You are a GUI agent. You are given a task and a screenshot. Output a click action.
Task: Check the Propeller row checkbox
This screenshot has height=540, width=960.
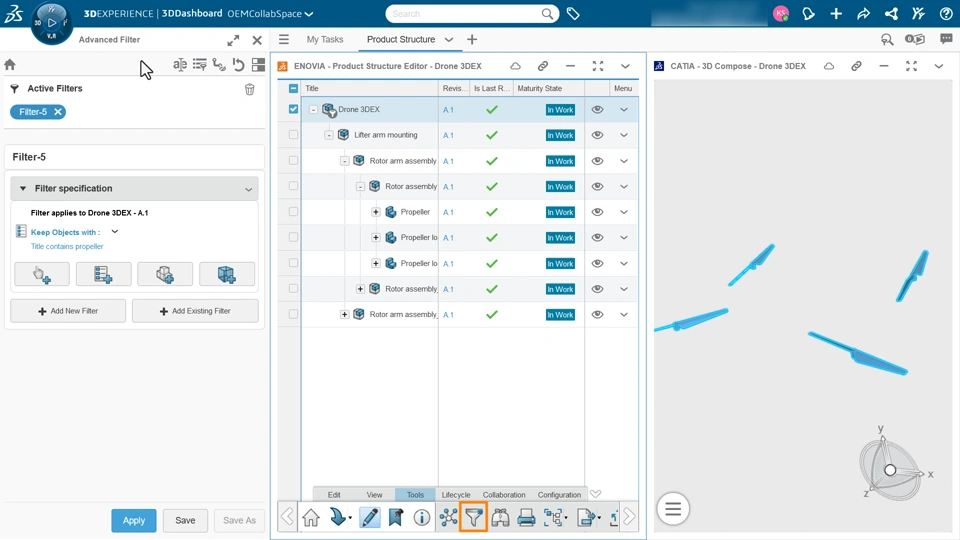coord(293,212)
